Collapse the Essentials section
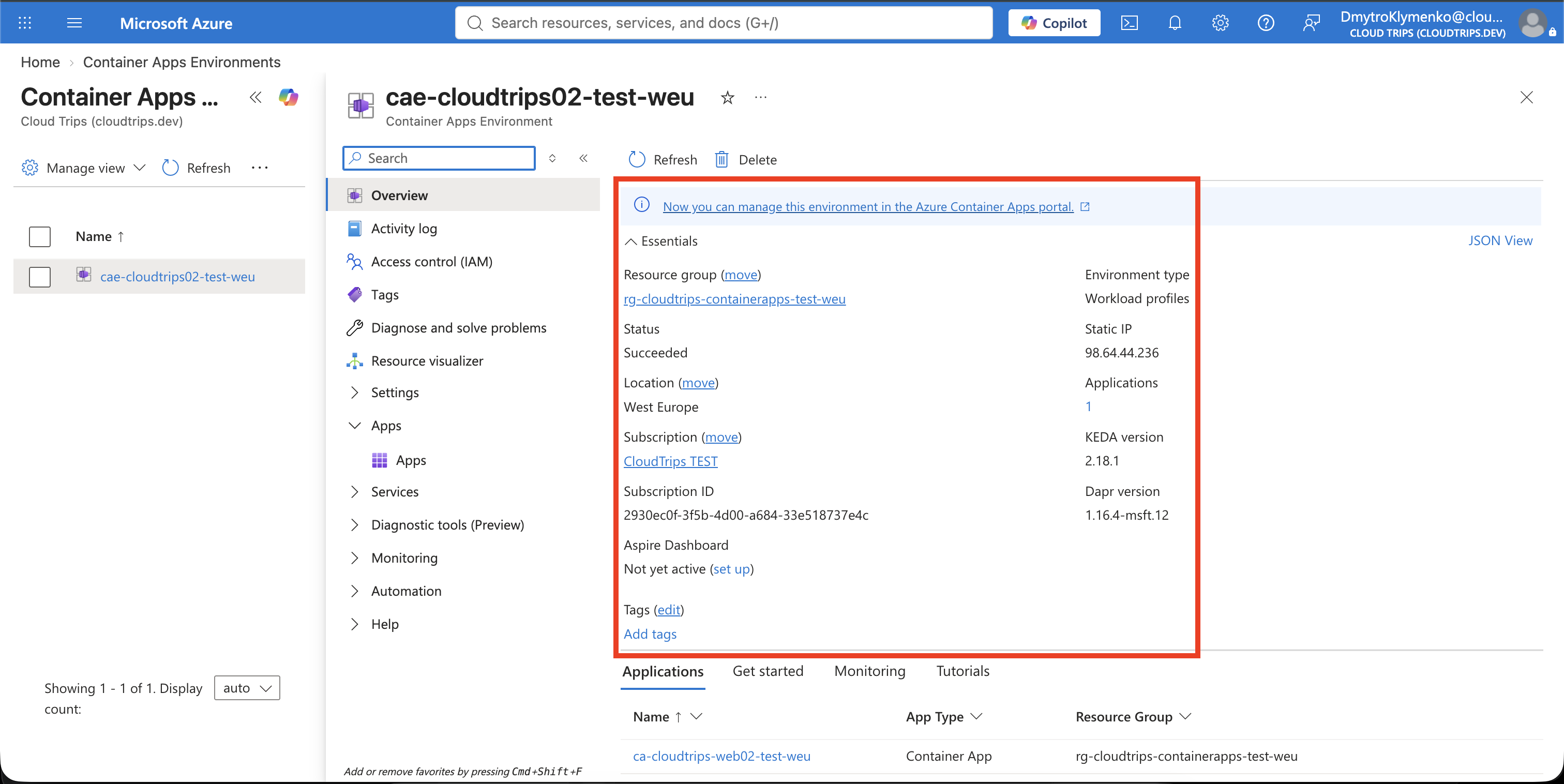1564x784 pixels. 661,241
